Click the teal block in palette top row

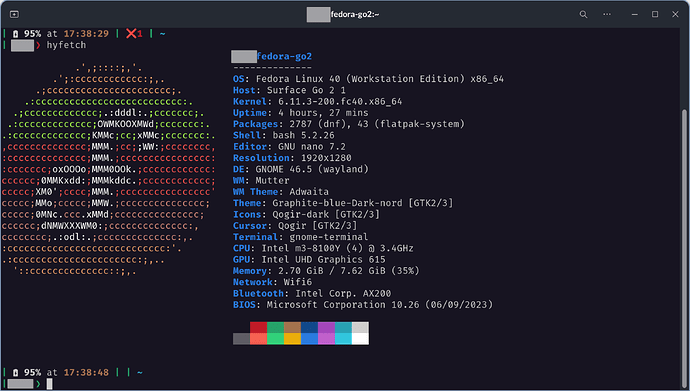tap(343, 327)
